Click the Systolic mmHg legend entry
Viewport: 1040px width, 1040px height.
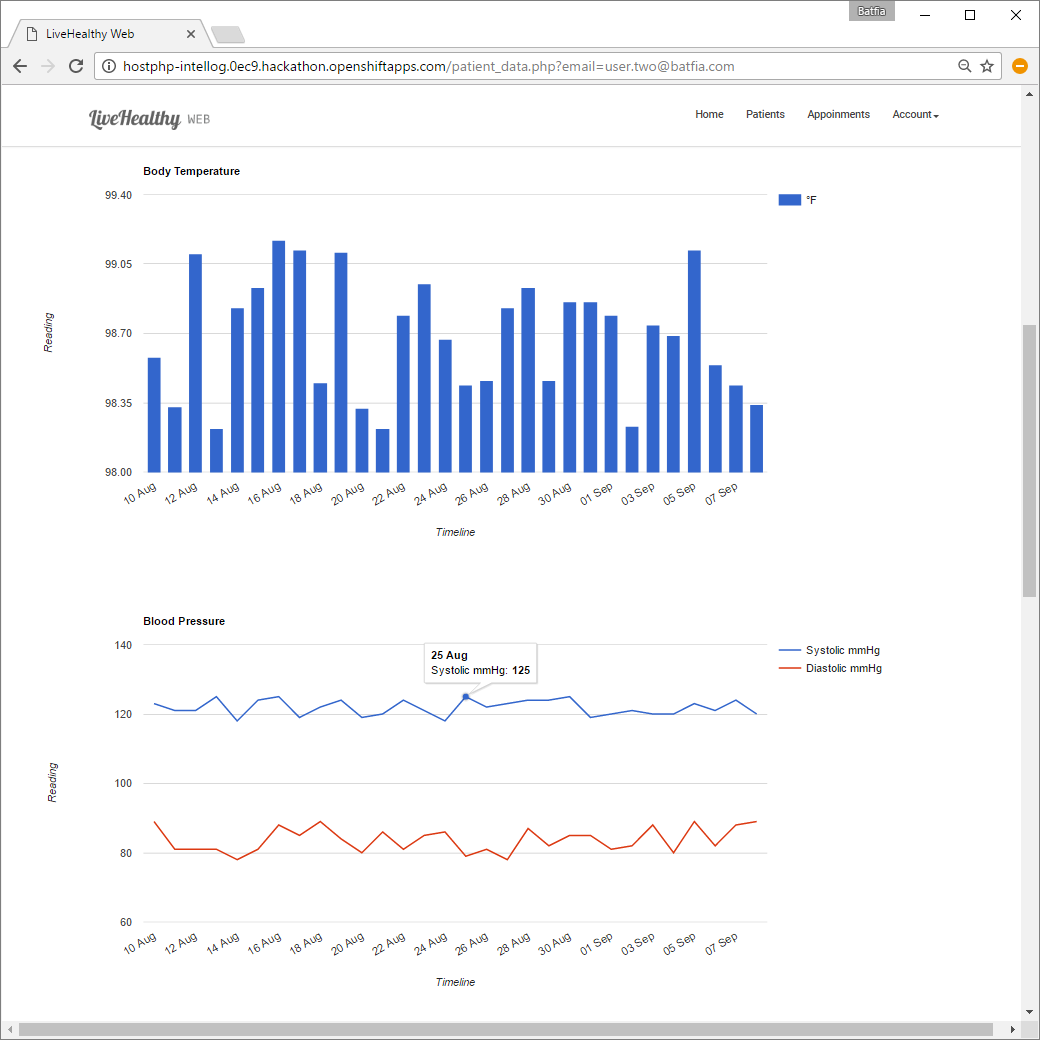830,650
